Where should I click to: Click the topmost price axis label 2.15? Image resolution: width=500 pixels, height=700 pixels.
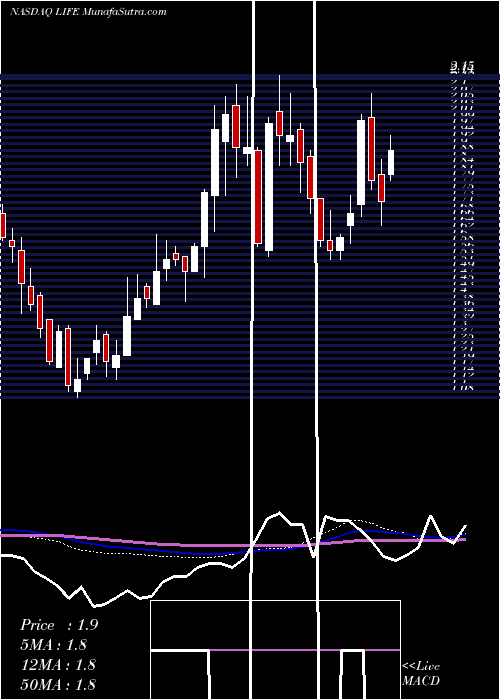[x=462, y=68]
